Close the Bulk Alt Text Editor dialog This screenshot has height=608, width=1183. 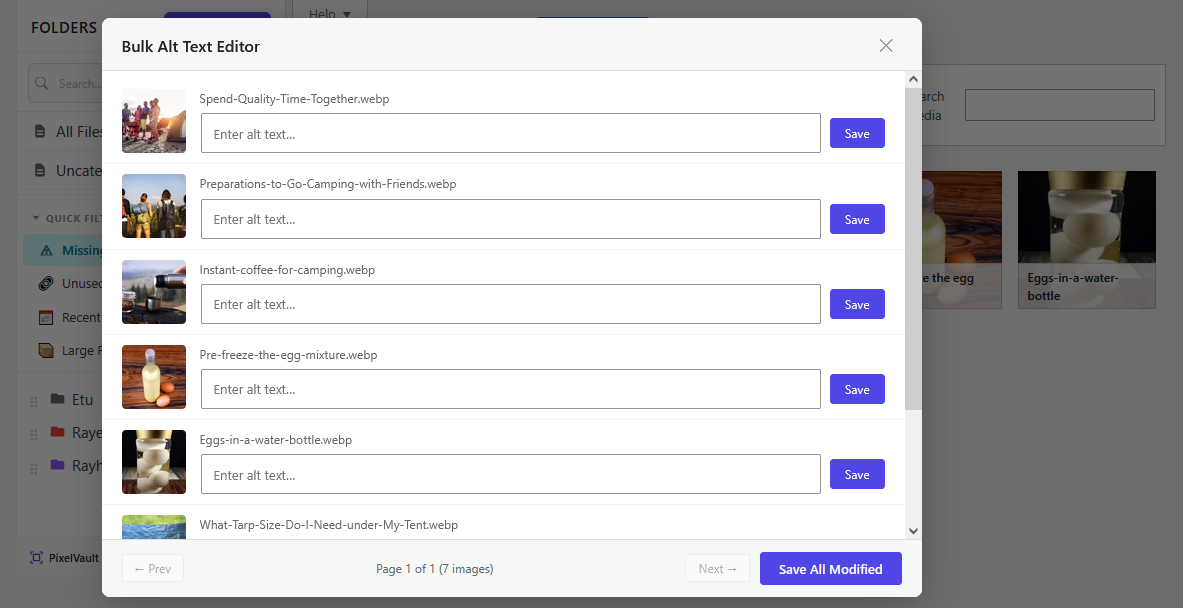(886, 45)
